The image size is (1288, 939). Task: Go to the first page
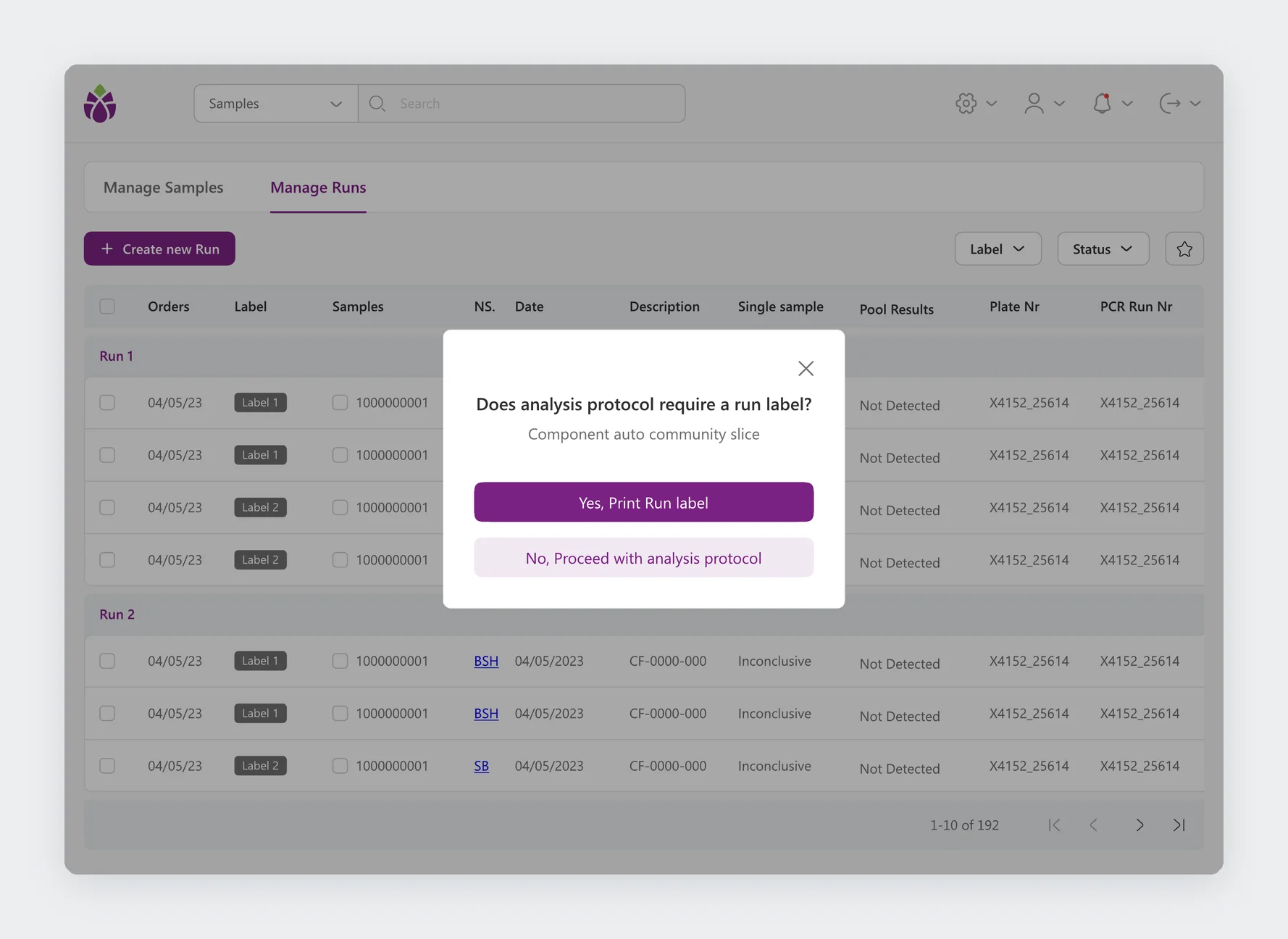coord(1055,825)
